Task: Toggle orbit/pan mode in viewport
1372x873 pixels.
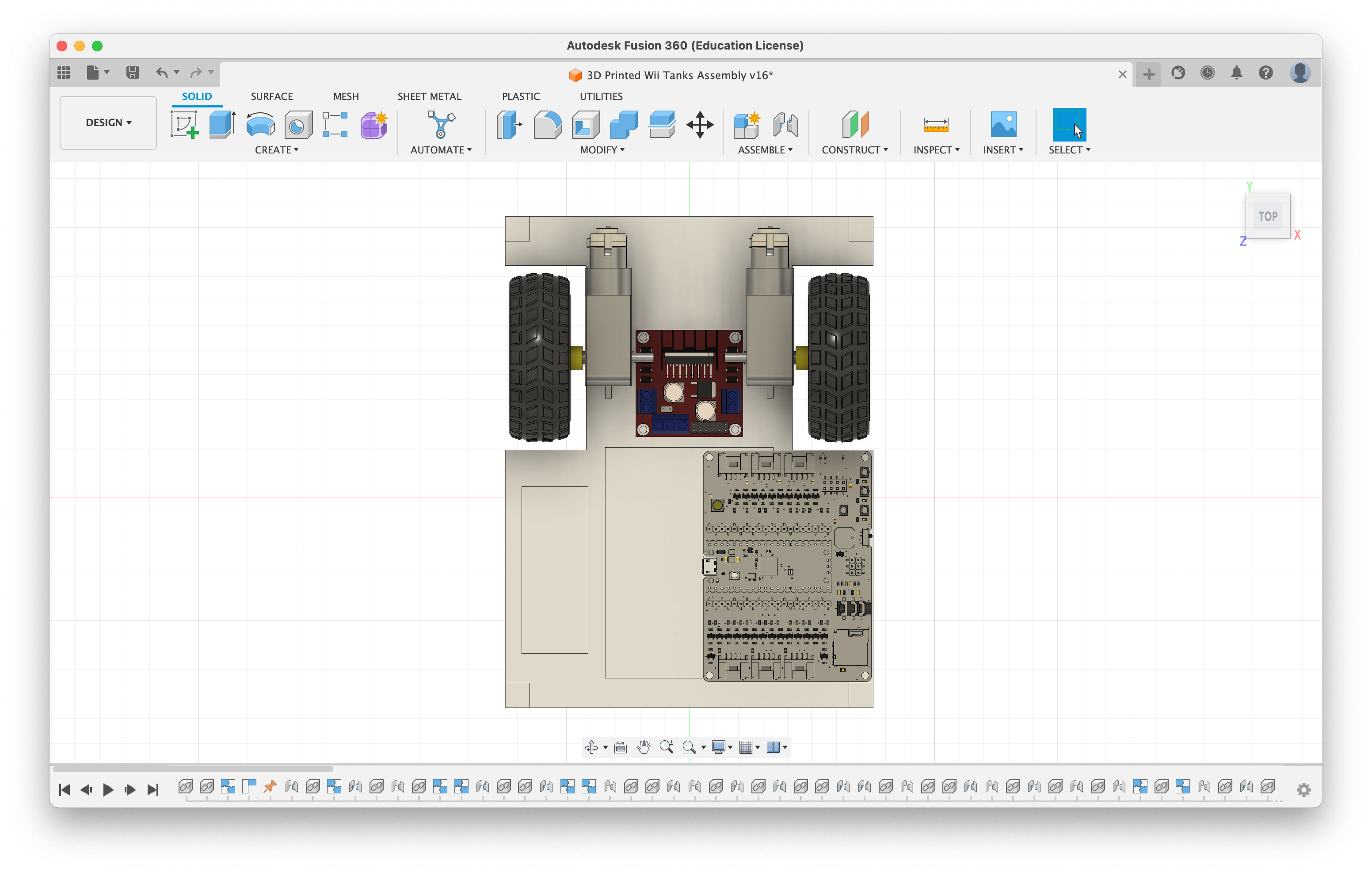Action: [x=590, y=747]
